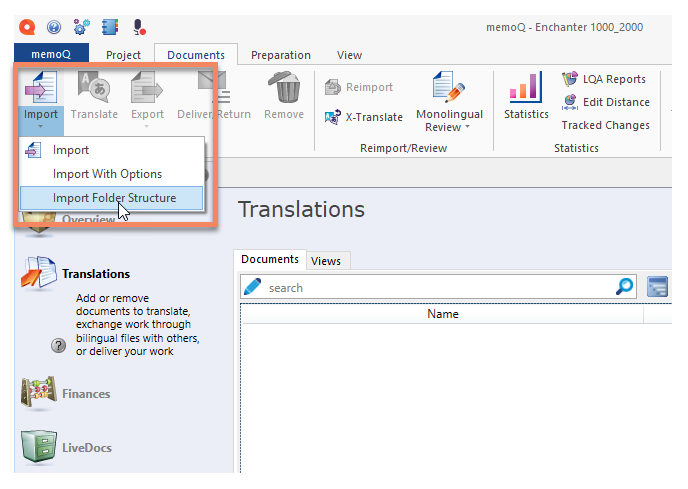This screenshot has height=489, width=688.
Task: Open the memoQ ribbon tab
Action: (51, 54)
